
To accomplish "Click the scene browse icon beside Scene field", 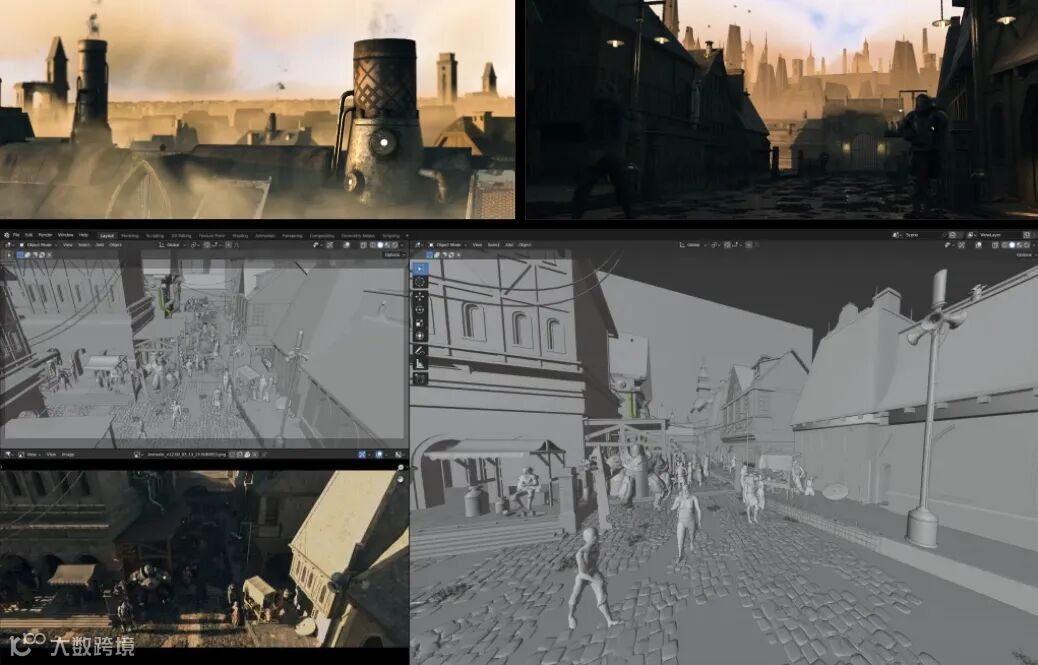I will pos(896,235).
